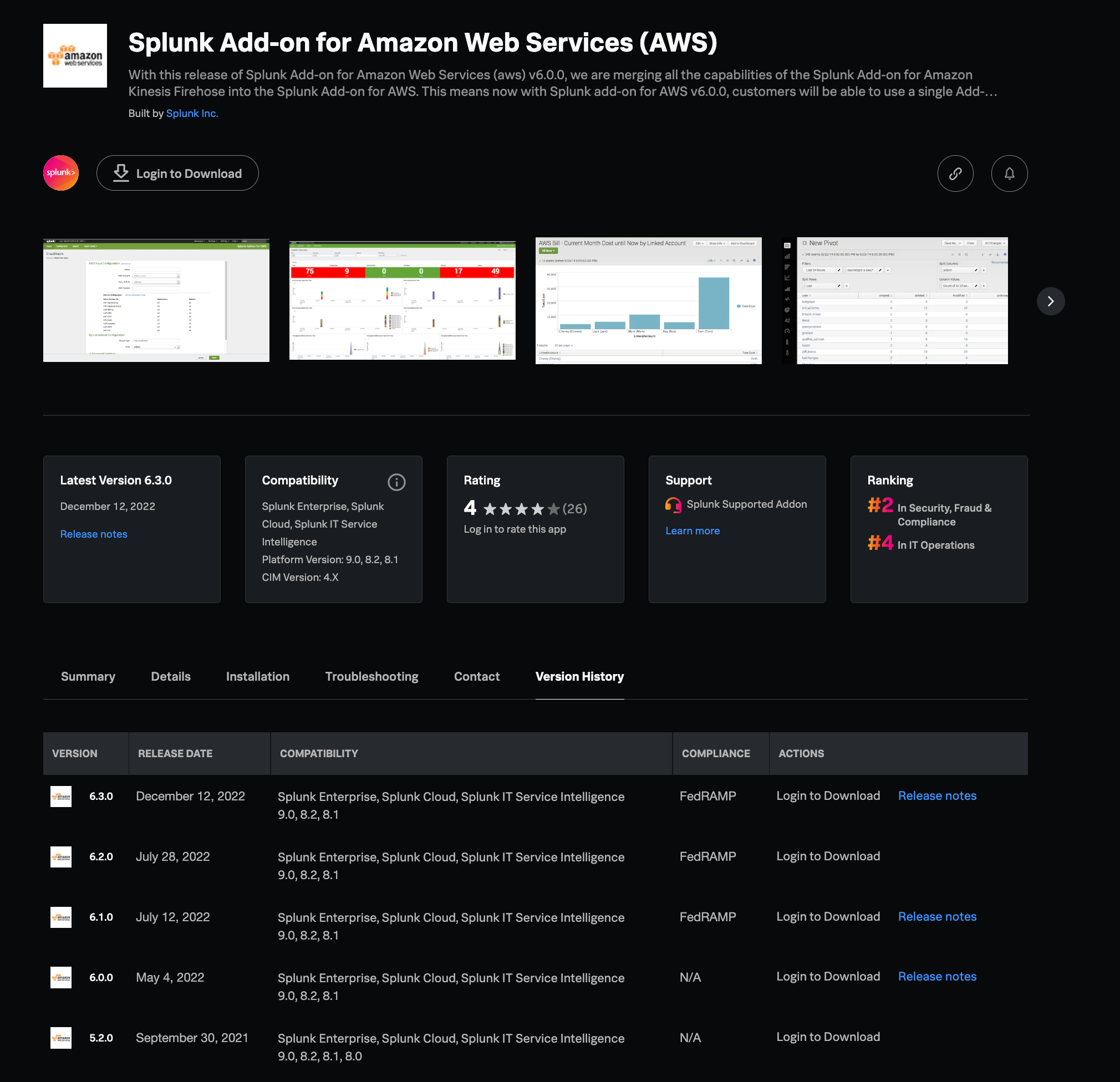Screen dimensions: 1120x1082
Task: Open Release notes for version 6.1.0
Action: (x=936, y=916)
